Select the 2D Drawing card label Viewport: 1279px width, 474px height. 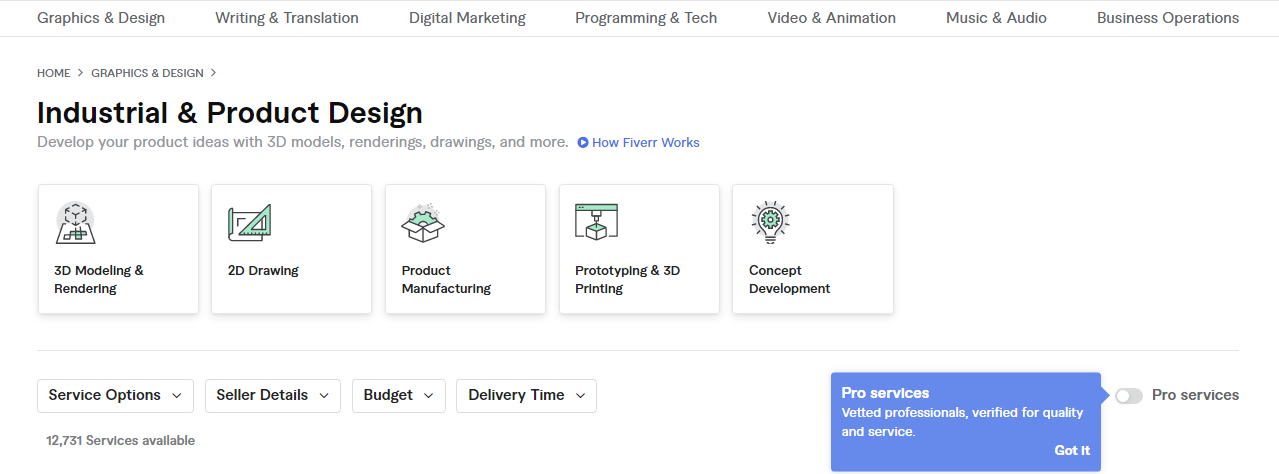point(263,271)
